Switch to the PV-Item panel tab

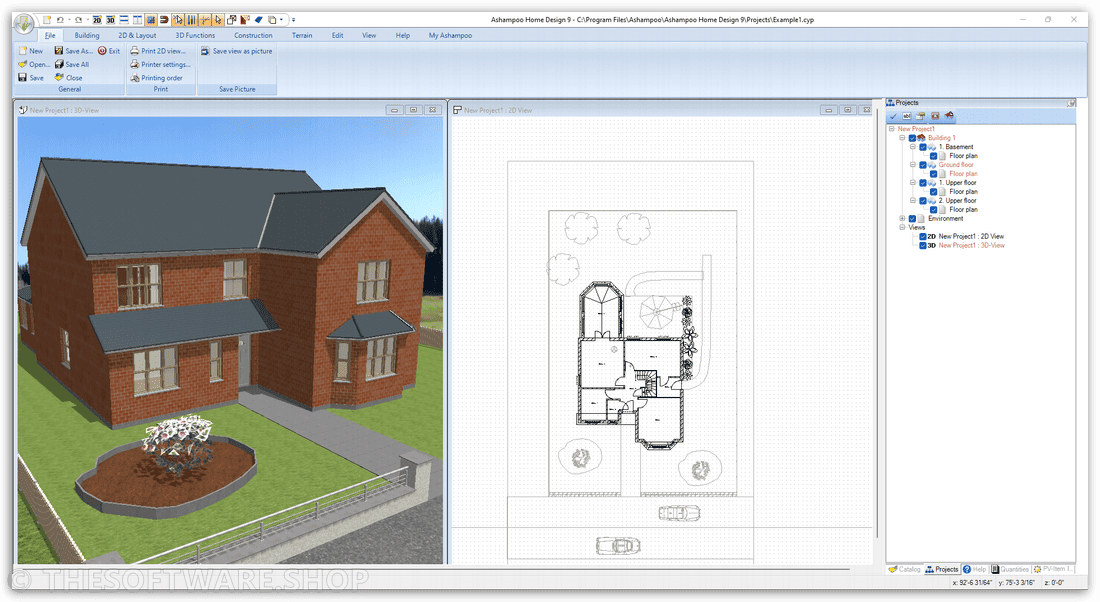pyautogui.click(x=1053, y=569)
